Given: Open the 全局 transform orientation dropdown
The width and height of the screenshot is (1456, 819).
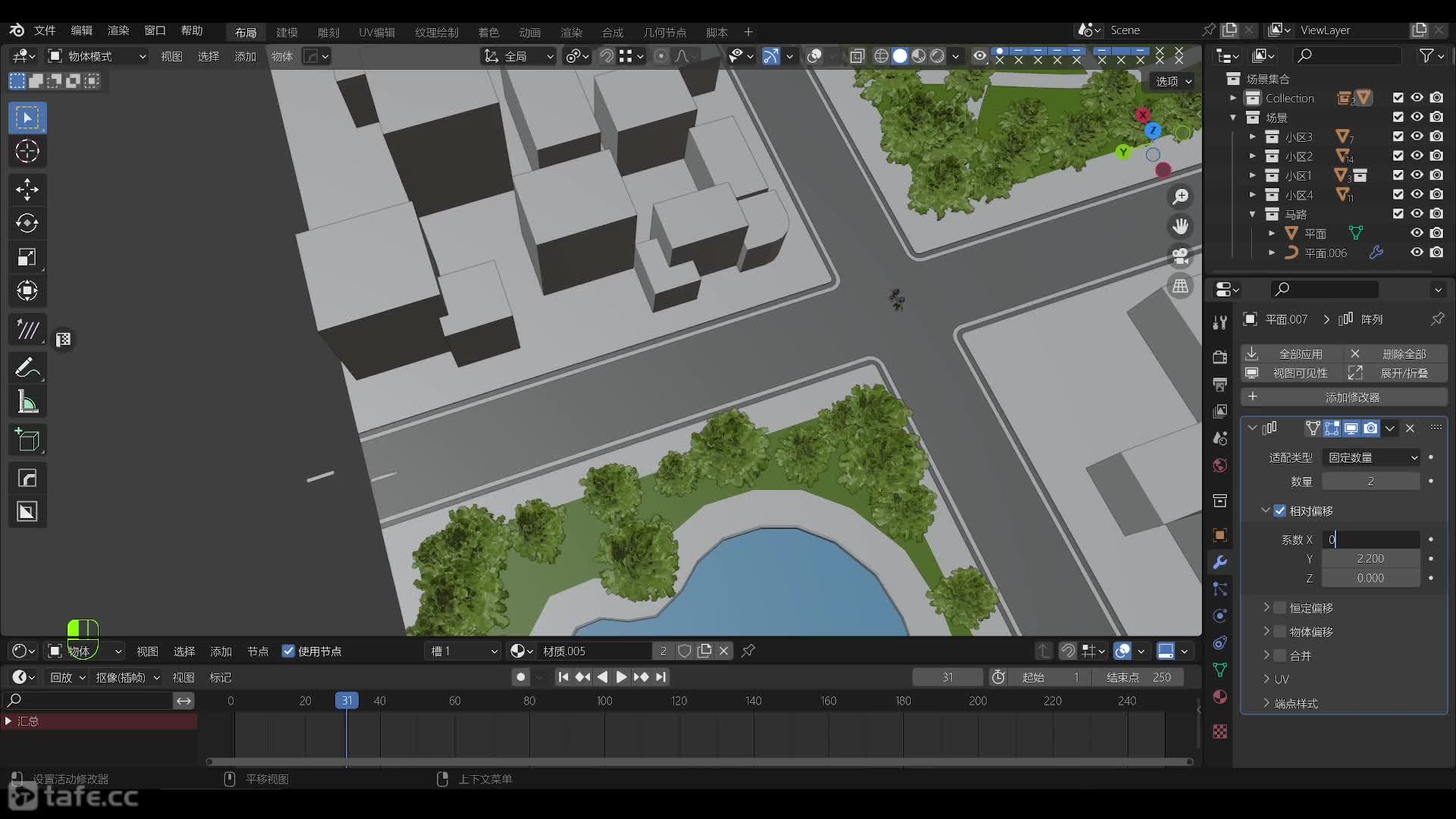Looking at the screenshot, I should coord(519,56).
